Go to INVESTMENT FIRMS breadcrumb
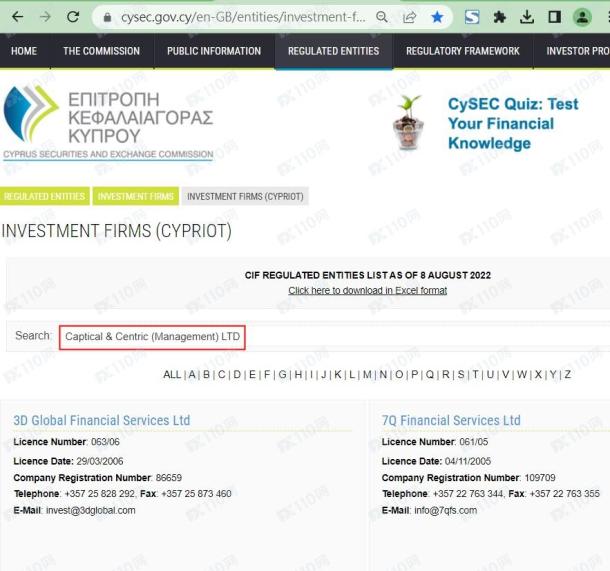The image size is (610, 571). (x=136, y=196)
